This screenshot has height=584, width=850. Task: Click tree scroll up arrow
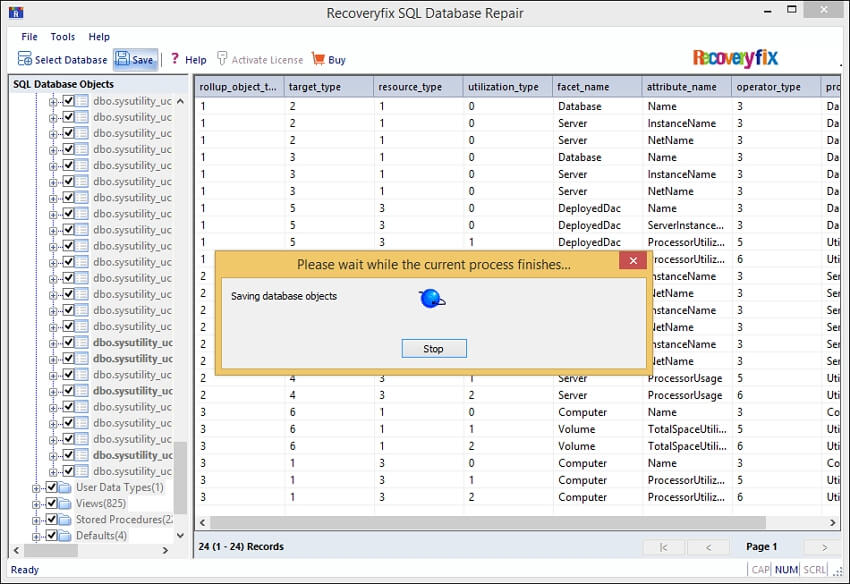181,101
